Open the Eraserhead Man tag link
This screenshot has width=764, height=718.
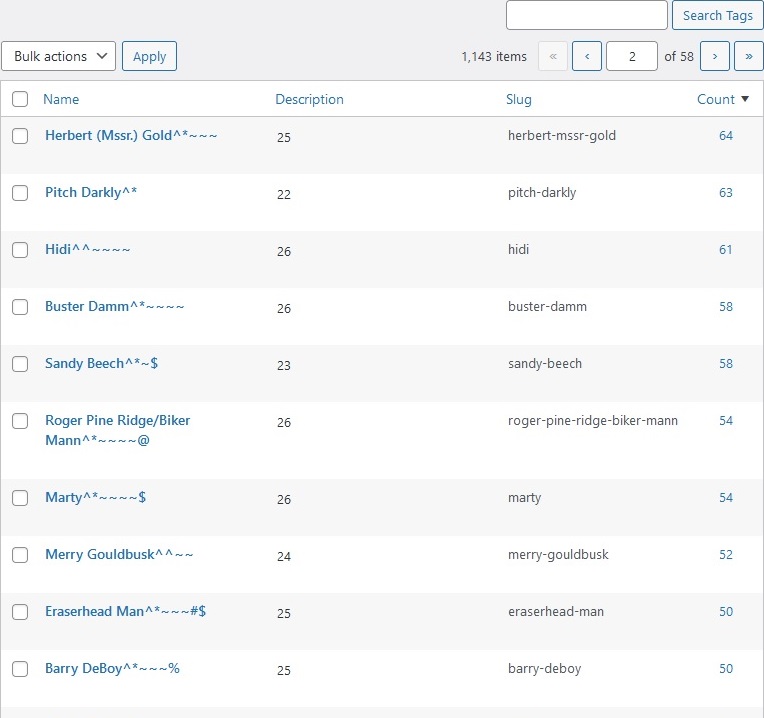click(x=125, y=611)
